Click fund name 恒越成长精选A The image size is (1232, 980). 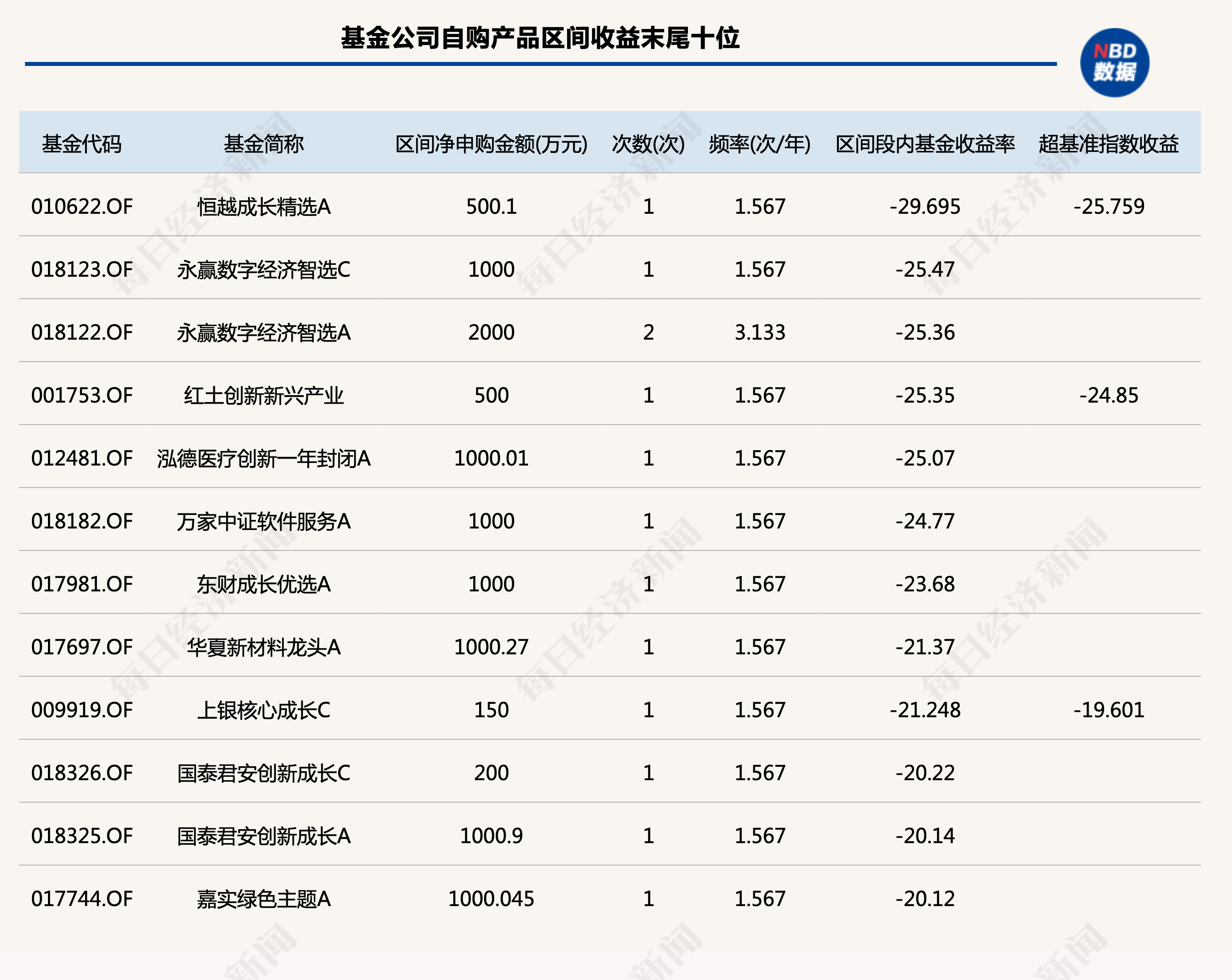263,206
